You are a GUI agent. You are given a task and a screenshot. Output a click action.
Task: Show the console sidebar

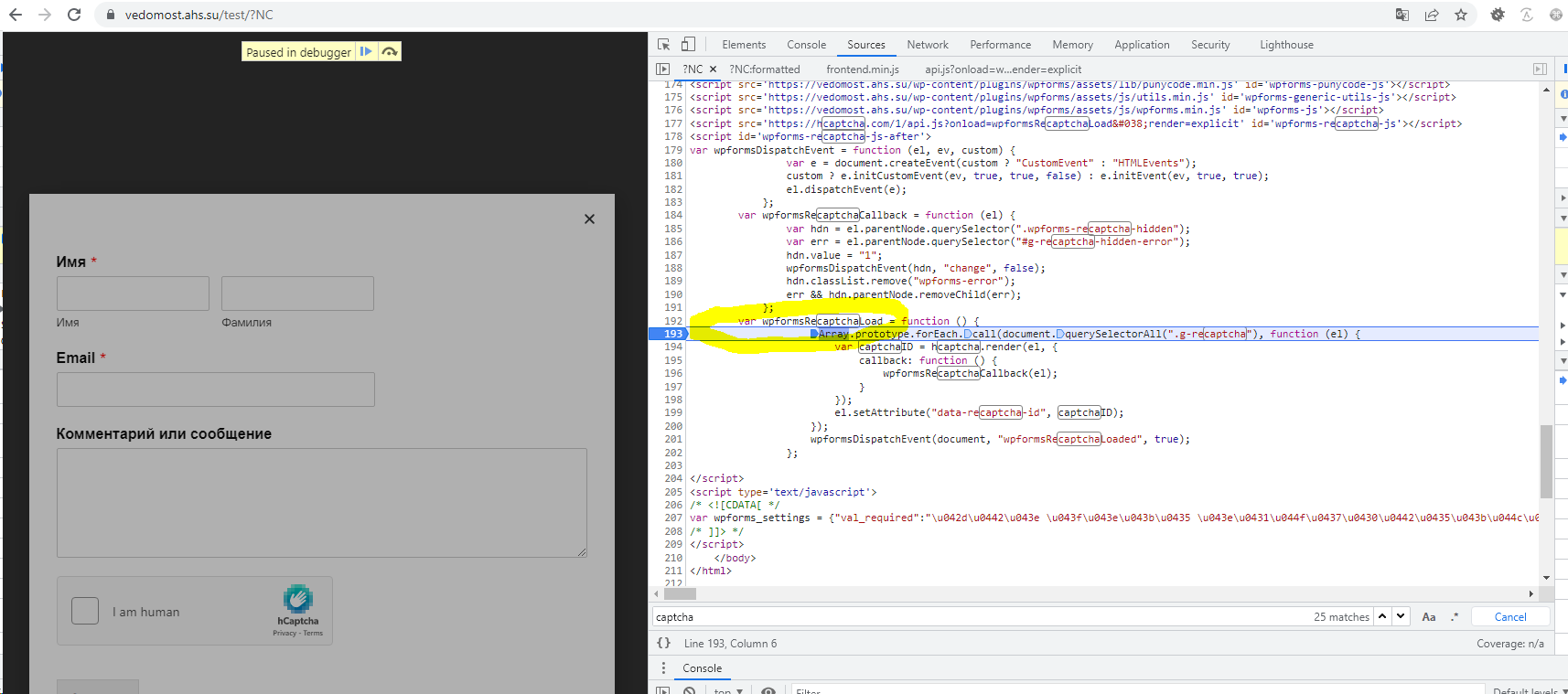[x=662, y=691]
